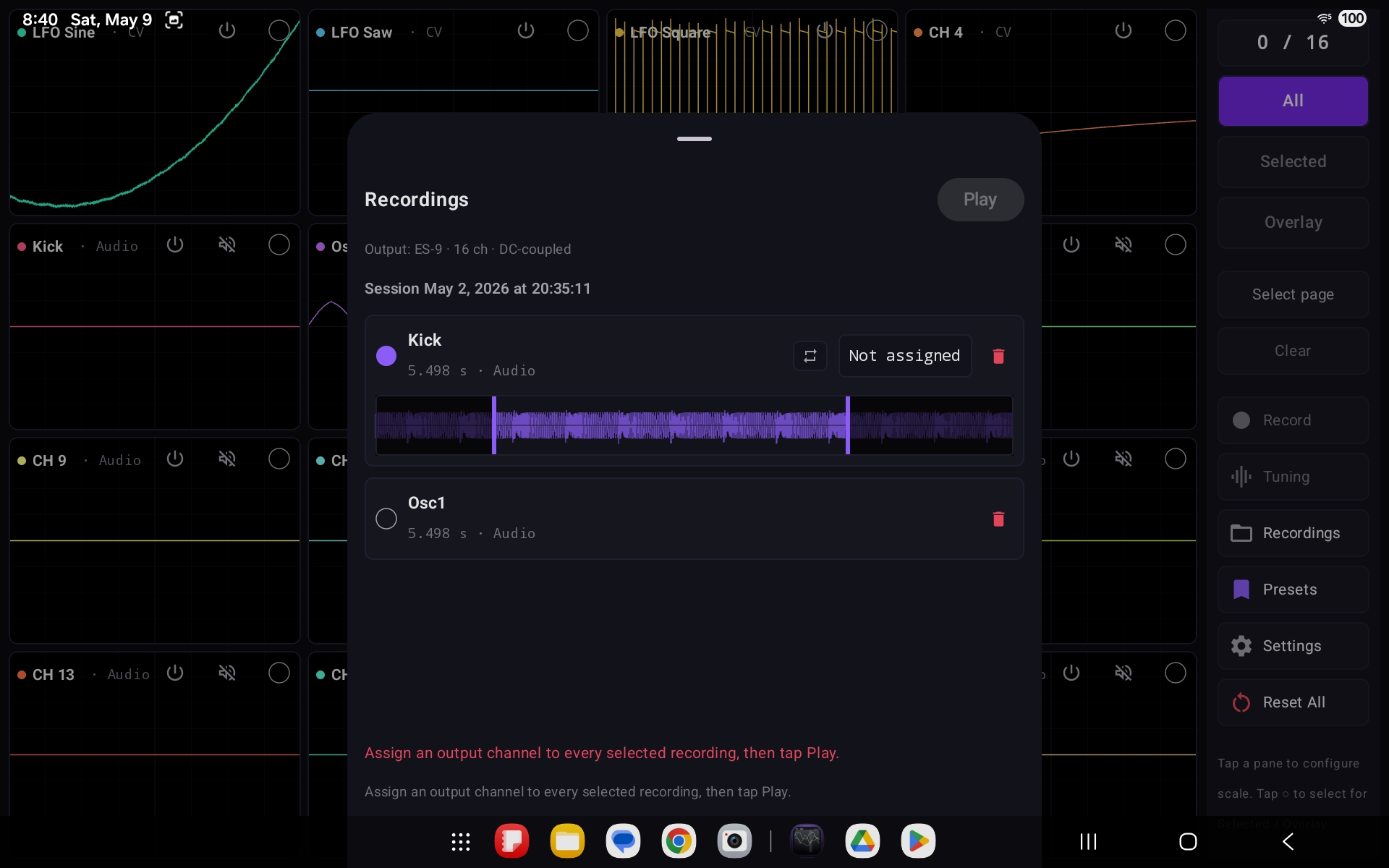
Task: Tap the recent apps navigation button
Action: 1088,841
